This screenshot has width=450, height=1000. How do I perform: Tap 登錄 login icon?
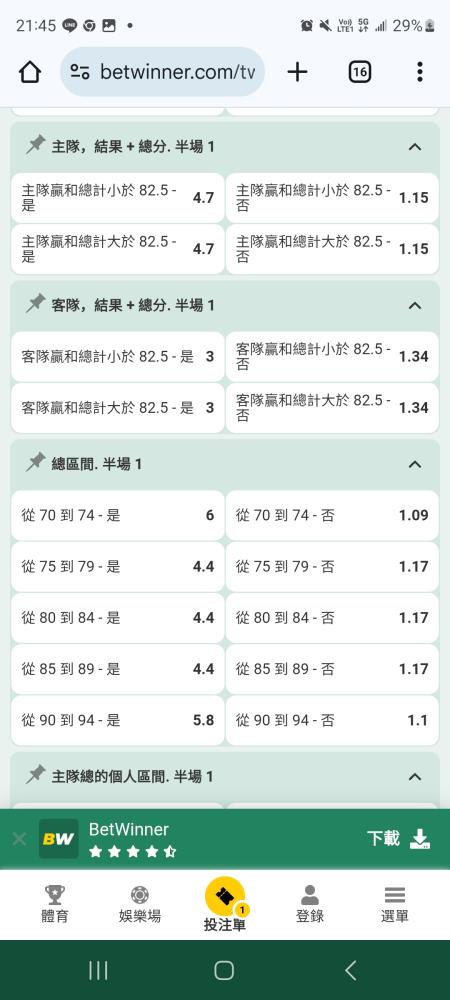310,904
